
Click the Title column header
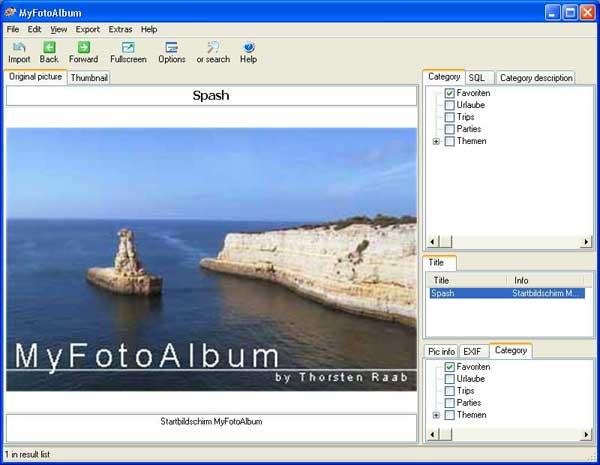tap(467, 281)
